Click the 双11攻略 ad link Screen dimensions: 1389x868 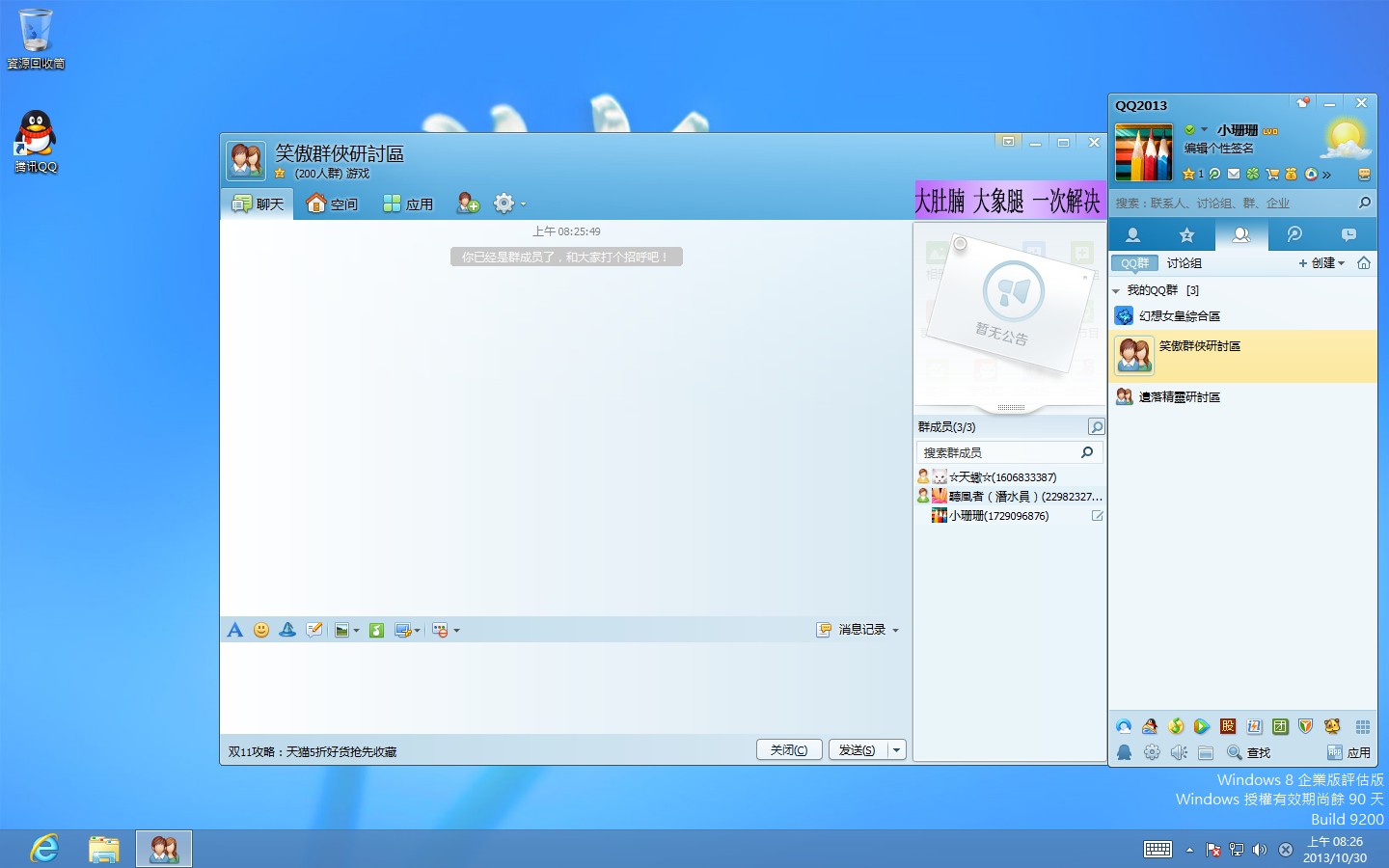pyautogui.click(x=313, y=751)
